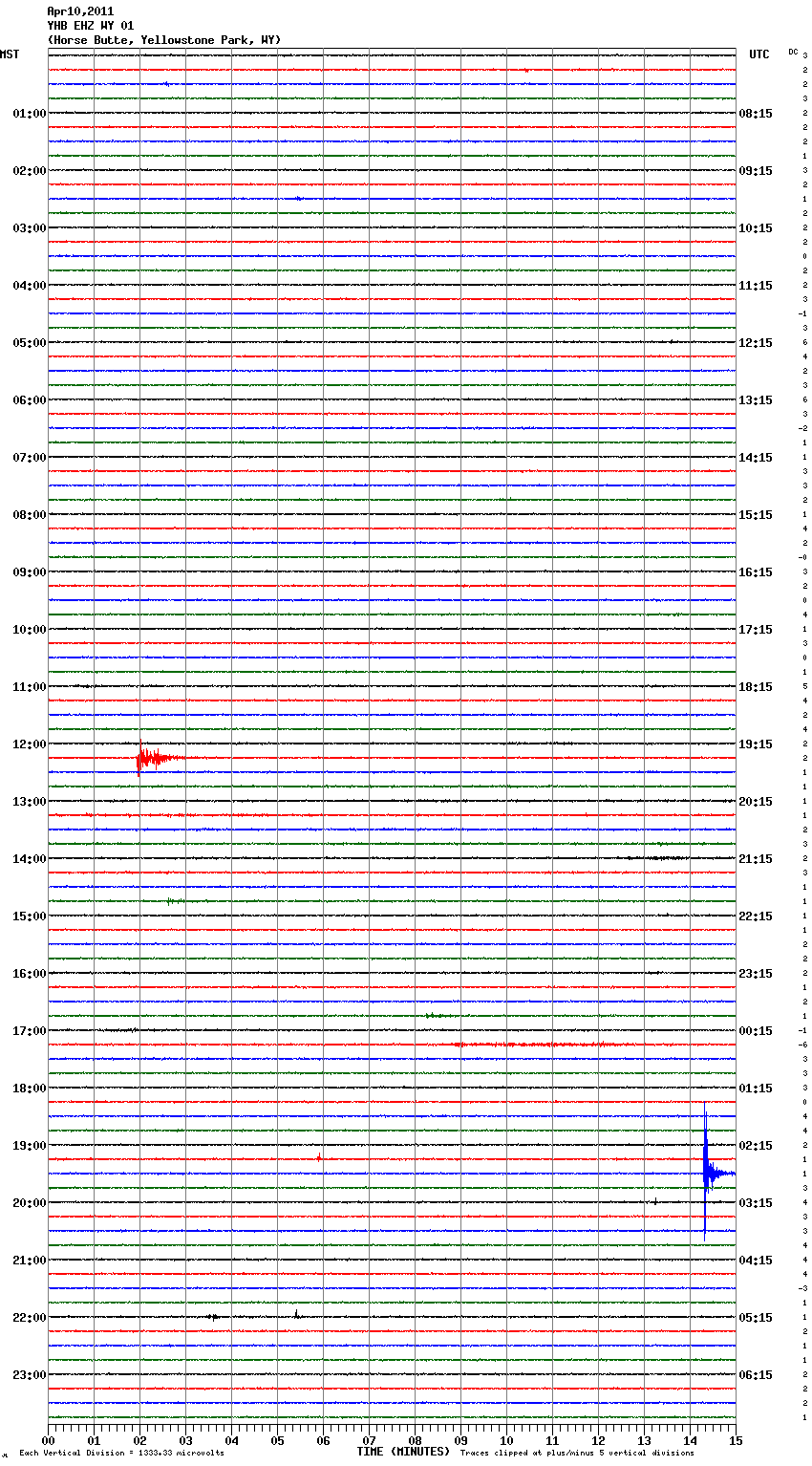
Task: Select the 10:00 MST time label
Action: 30,630
